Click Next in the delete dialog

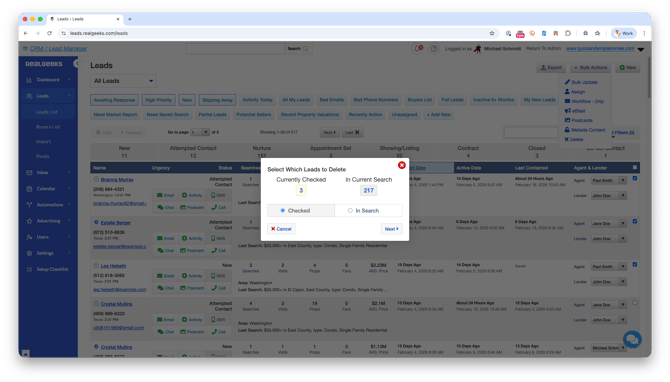[x=391, y=229]
